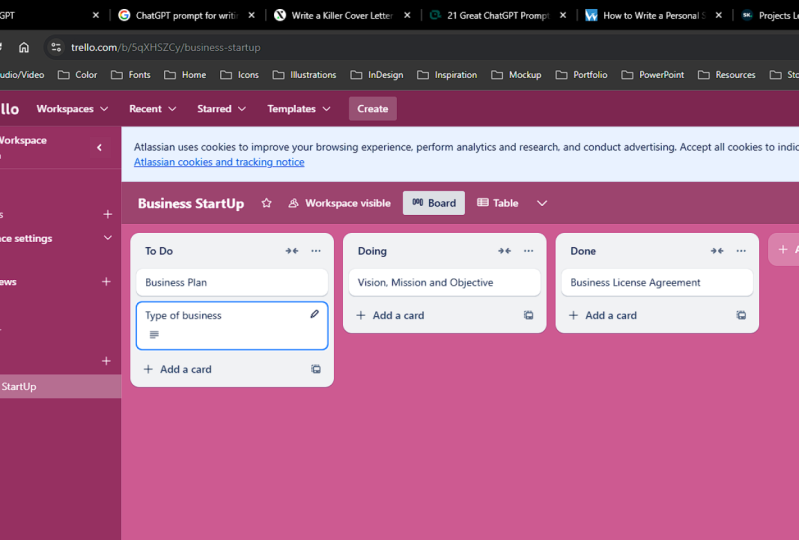Click the Create button
The image size is (799, 540).
(x=372, y=109)
